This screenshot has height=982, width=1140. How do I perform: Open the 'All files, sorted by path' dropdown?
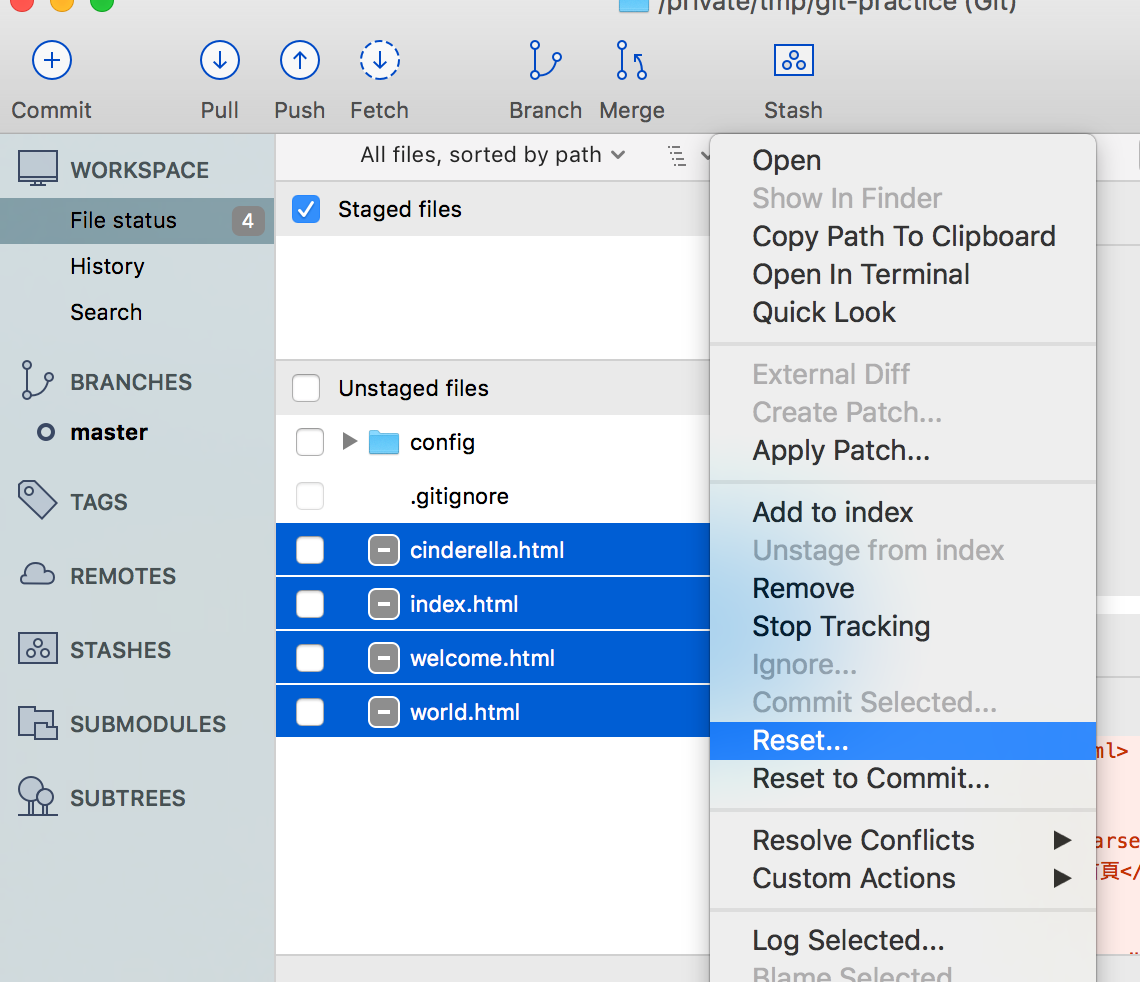[492, 155]
